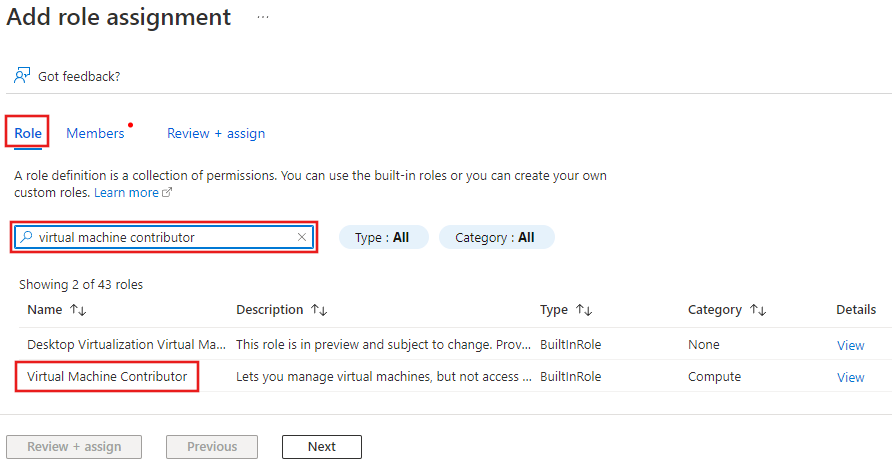Clear the role search text with X

(x=302, y=237)
